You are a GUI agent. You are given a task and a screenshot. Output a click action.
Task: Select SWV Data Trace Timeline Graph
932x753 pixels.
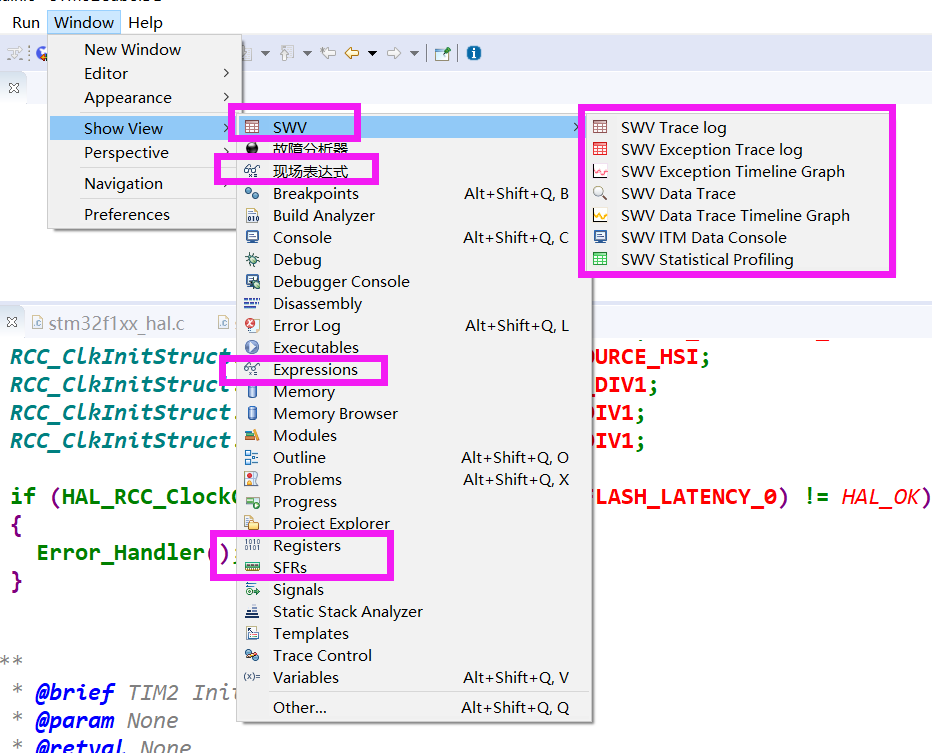tap(735, 215)
